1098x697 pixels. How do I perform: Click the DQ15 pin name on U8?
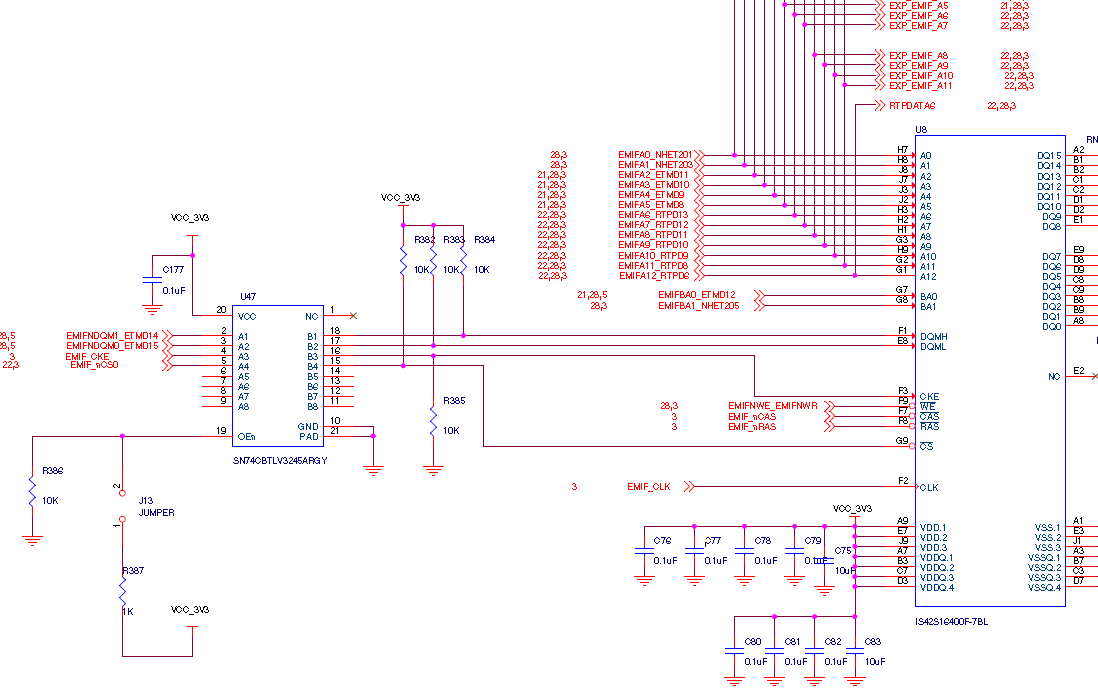pos(1049,156)
